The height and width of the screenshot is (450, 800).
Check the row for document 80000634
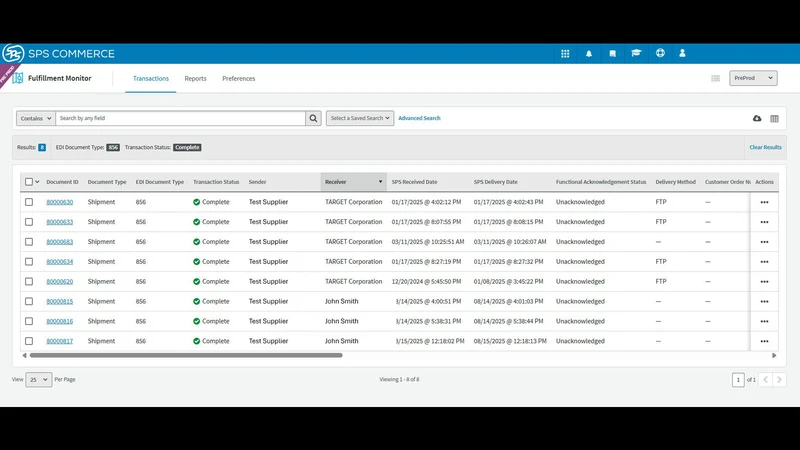coord(29,262)
